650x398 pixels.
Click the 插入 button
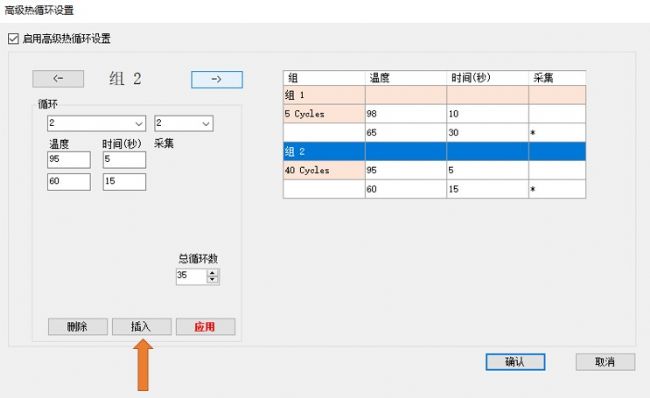(x=141, y=327)
